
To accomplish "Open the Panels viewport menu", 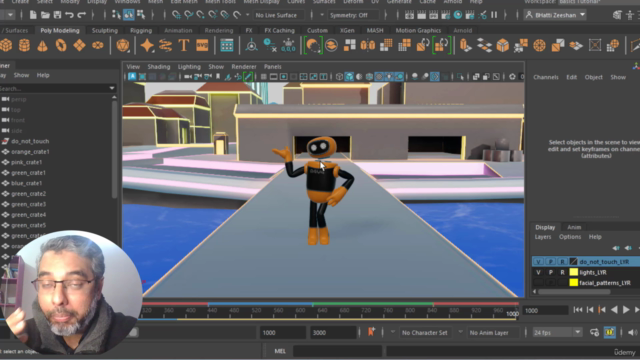I will pos(272,67).
